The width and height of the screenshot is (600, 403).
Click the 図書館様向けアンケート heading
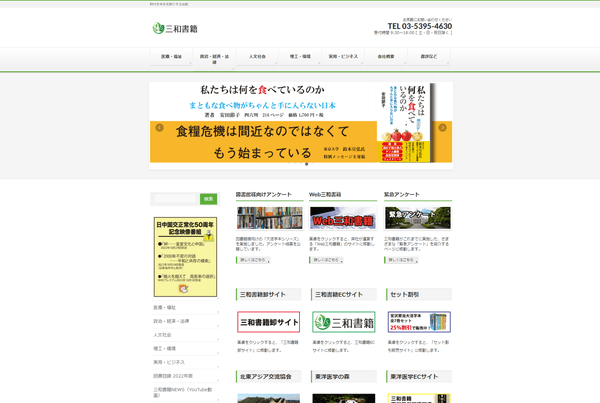click(x=264, y=194)
